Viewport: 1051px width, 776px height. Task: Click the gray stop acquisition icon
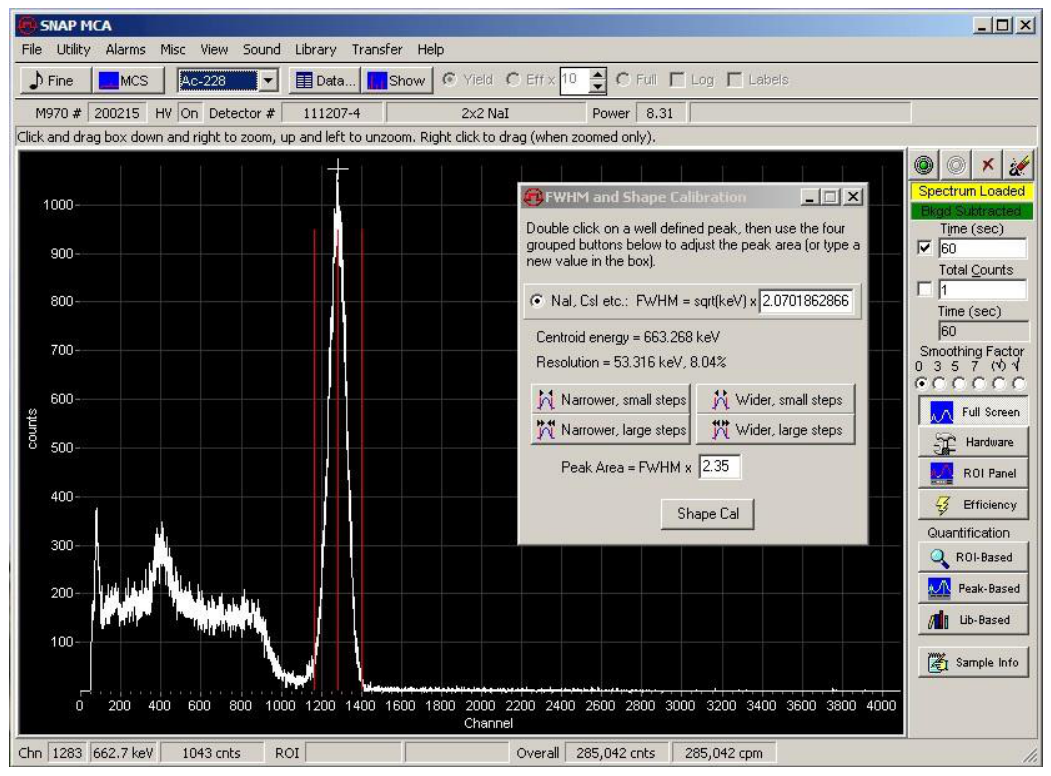click(x=956, y=165)
